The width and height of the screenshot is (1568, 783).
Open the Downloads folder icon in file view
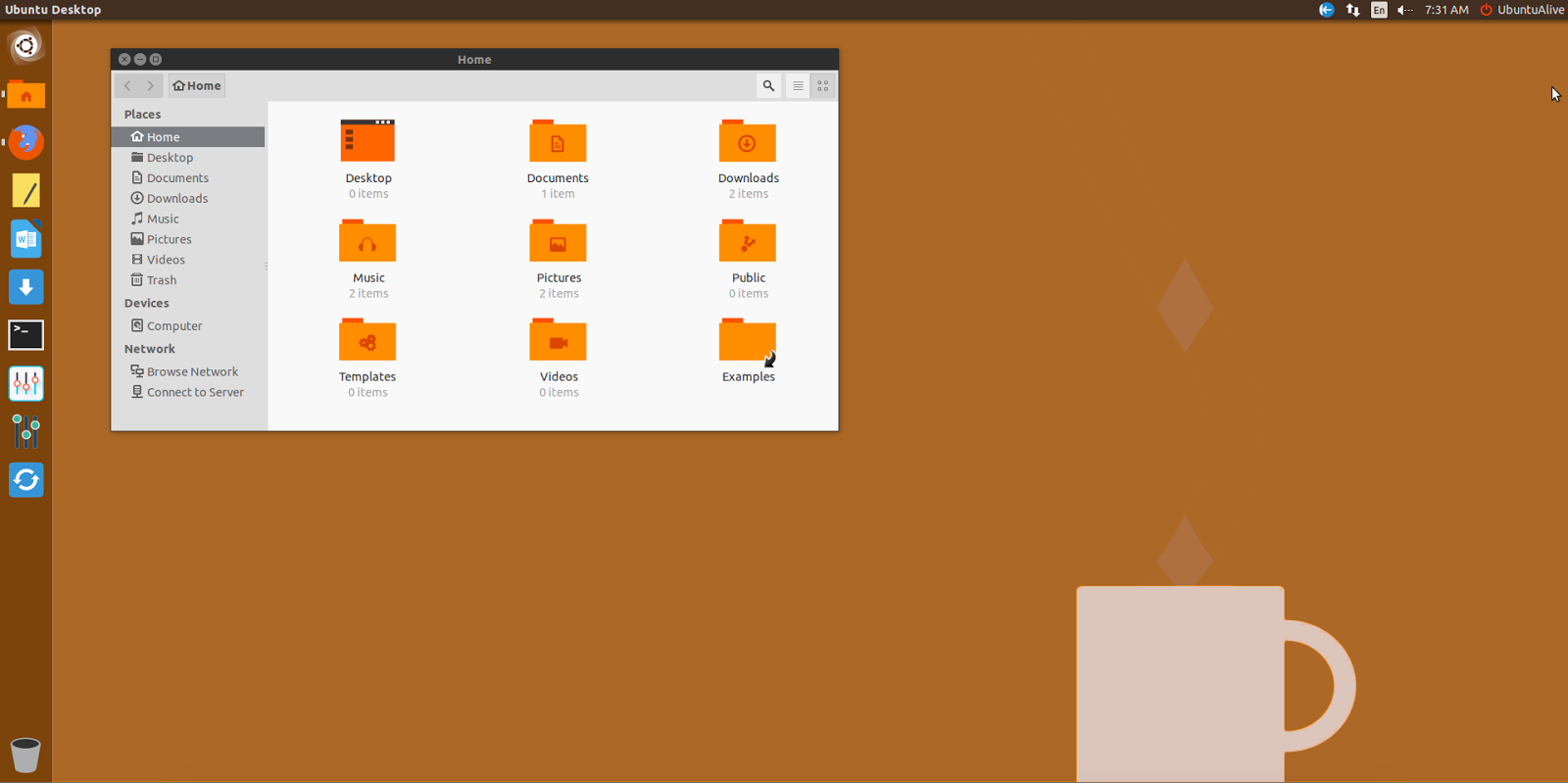(748, 141)
